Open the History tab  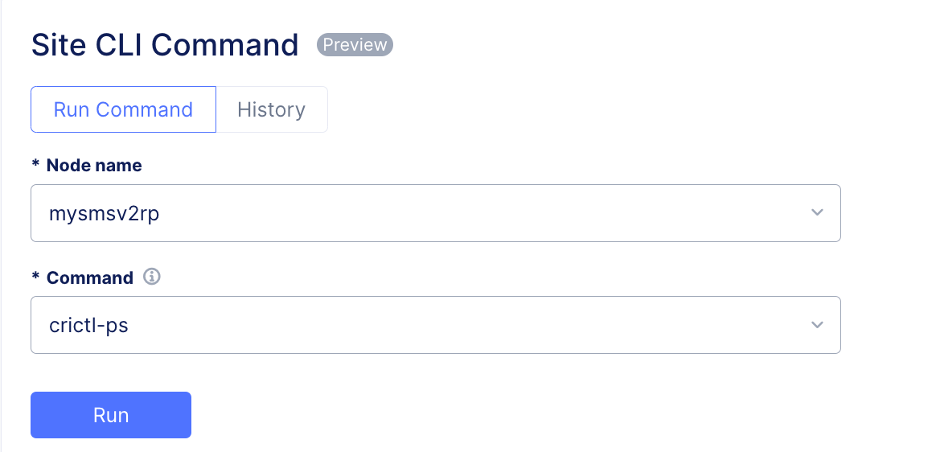click(x=271, y=110)
